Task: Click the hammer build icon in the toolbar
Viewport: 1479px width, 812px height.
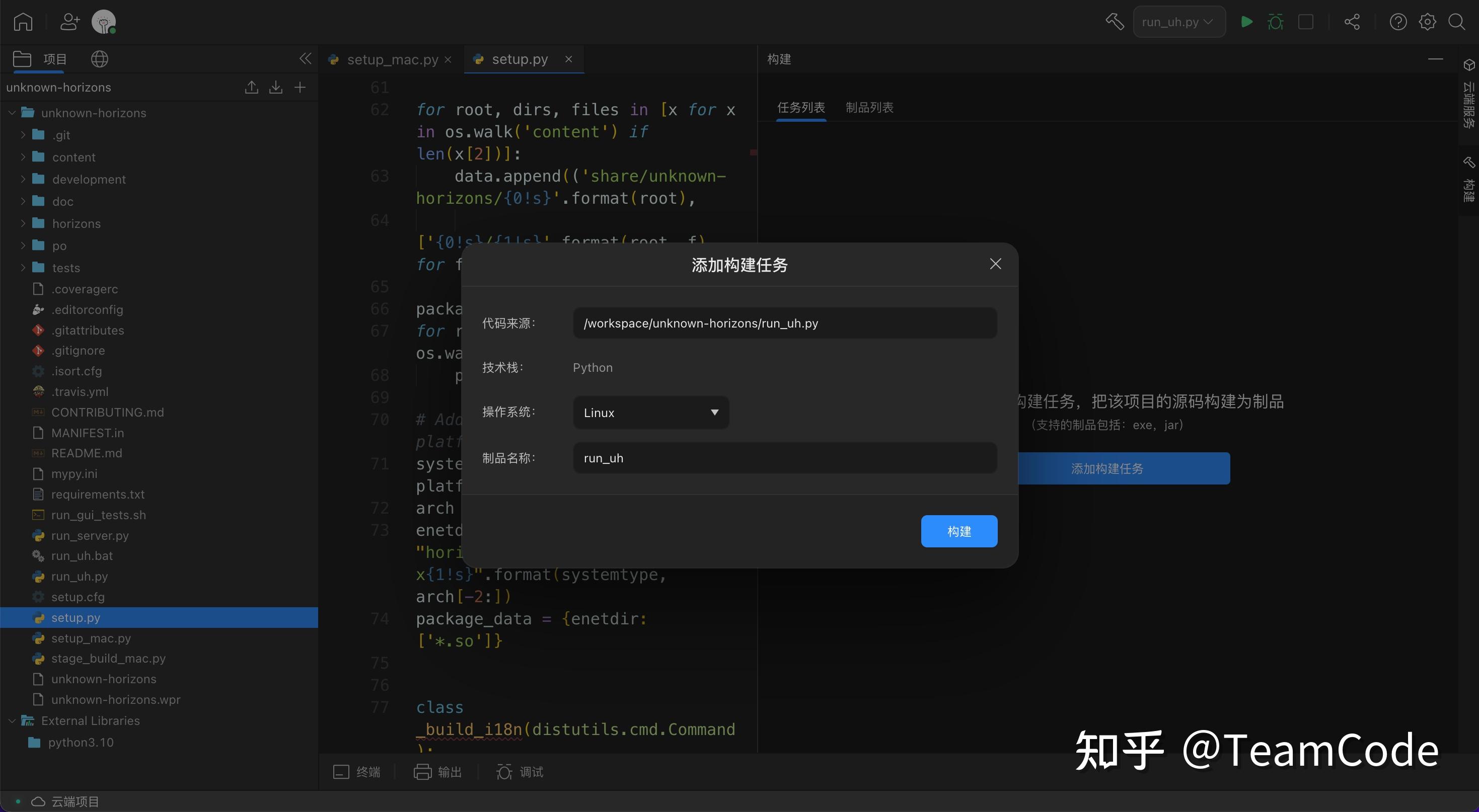Action: point(1115,22)
